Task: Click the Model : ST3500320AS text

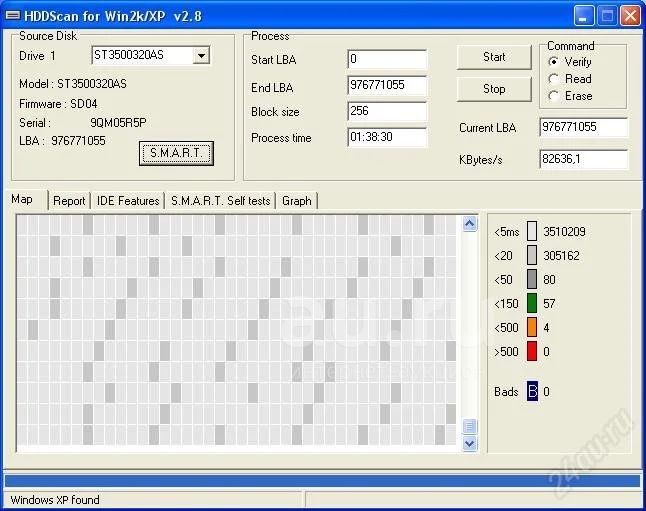Action: (x=73, y=84)
